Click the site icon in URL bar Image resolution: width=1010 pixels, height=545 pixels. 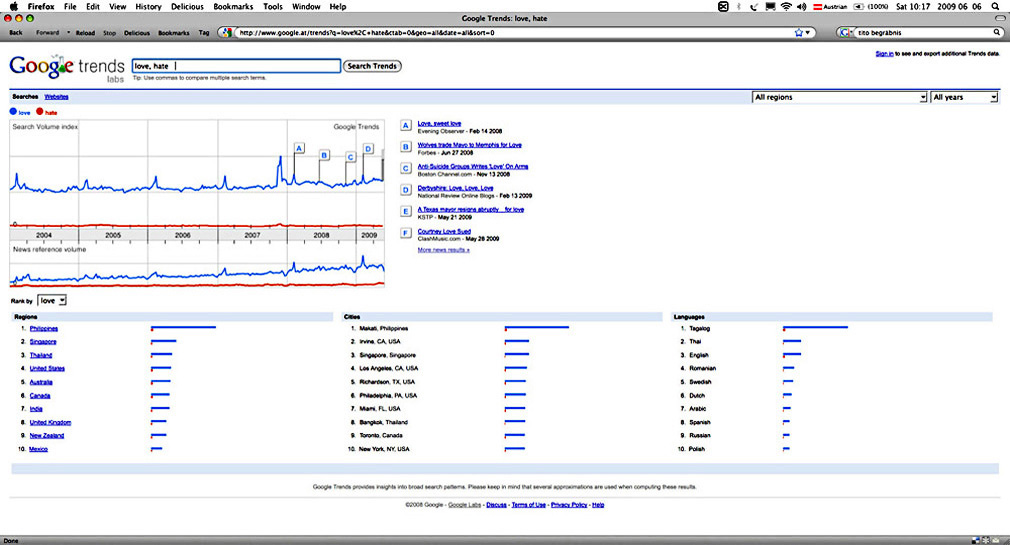pos(226,32)
